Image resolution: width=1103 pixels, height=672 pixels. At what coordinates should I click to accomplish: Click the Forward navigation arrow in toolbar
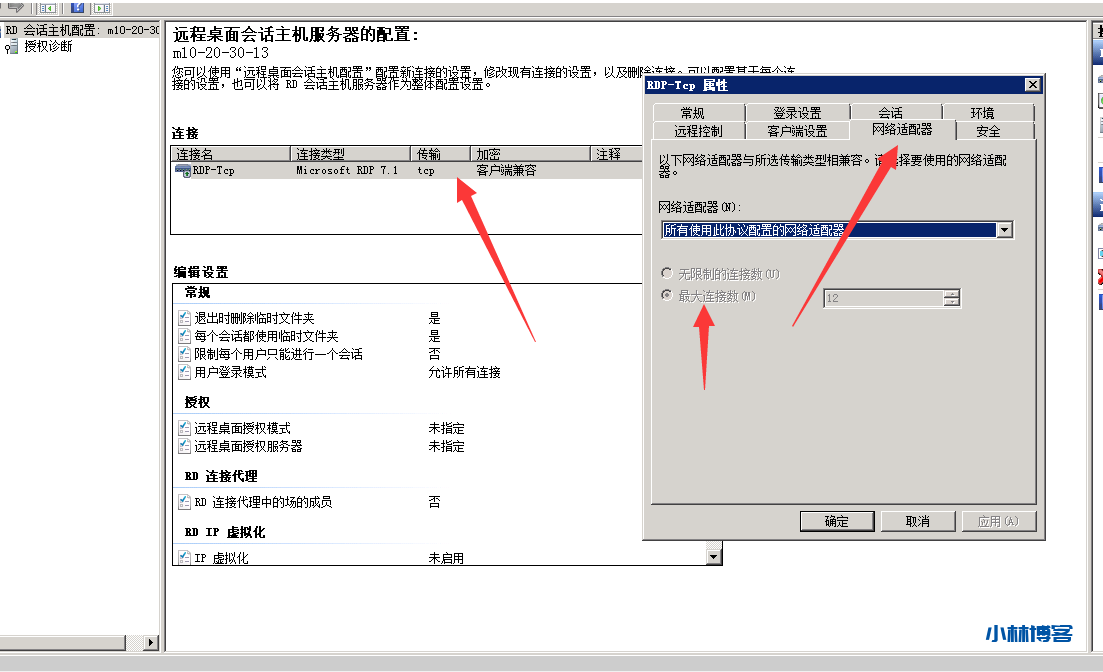pos(16,6)
